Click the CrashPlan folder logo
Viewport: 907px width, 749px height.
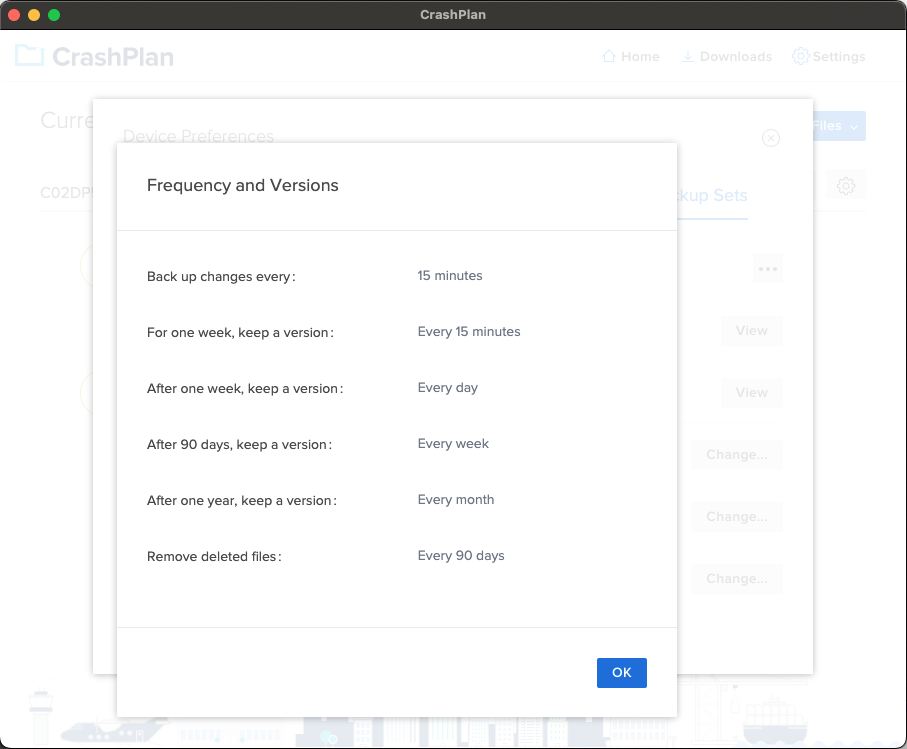tap(31, 56)
